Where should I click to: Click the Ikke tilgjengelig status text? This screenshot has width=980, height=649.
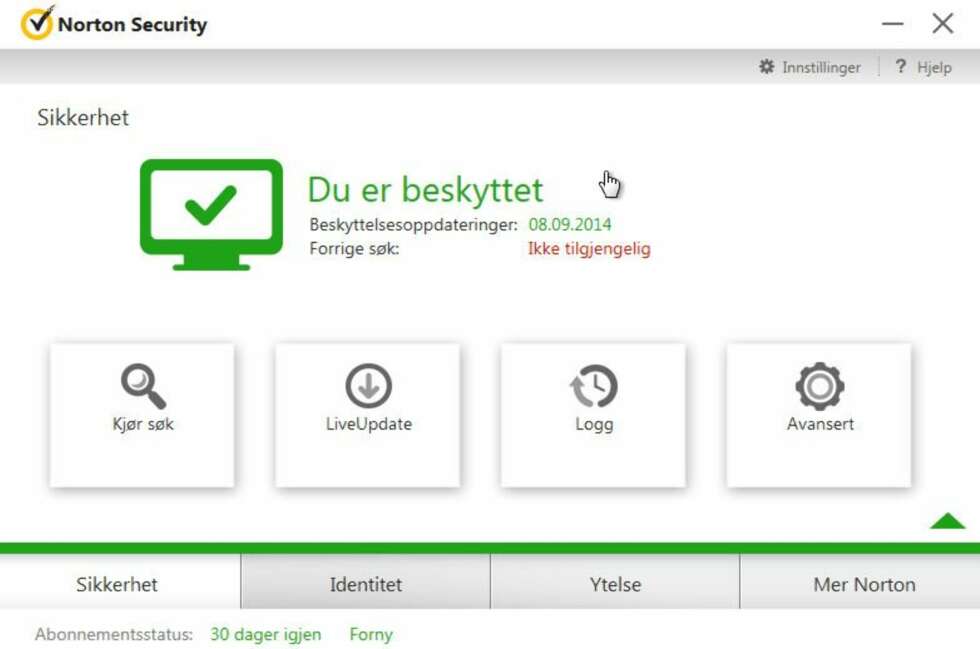589,249
